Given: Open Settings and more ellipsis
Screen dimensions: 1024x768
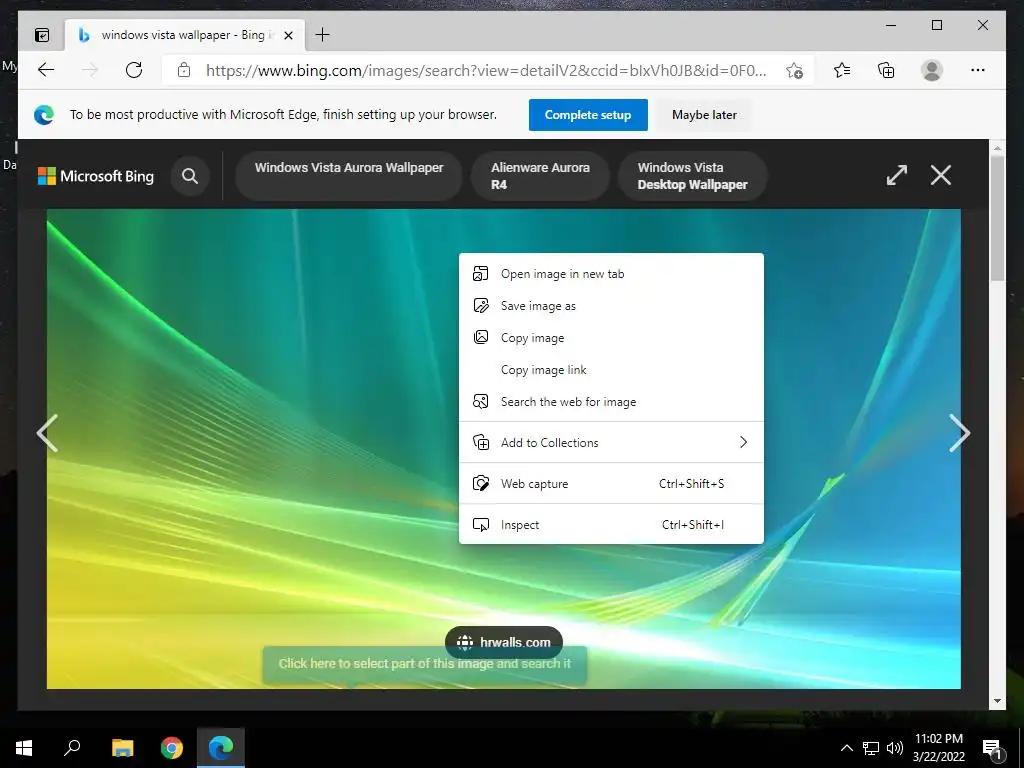Looking at the screenshot, I should point(978,70).
